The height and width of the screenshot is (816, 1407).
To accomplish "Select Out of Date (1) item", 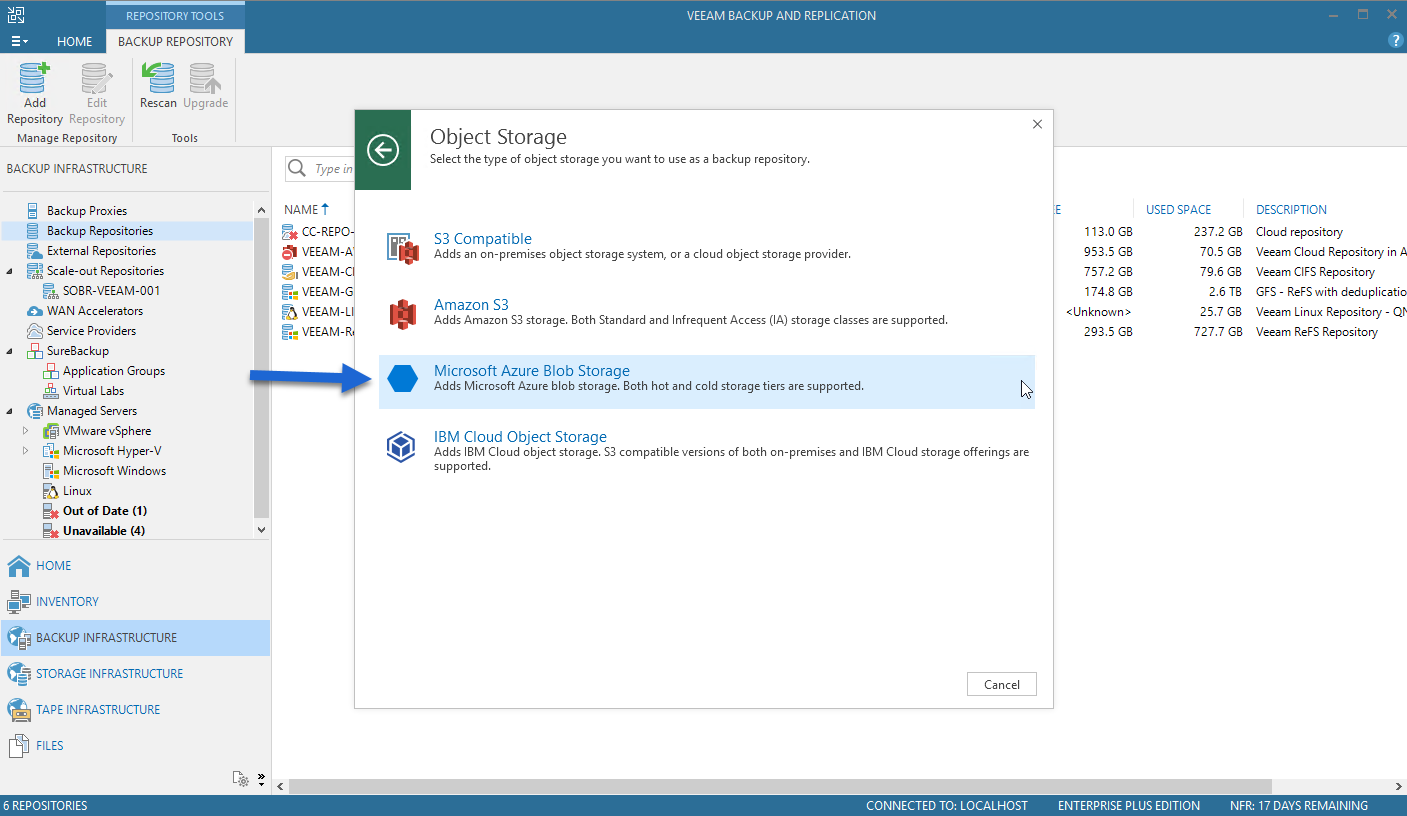I will [105, 511].
